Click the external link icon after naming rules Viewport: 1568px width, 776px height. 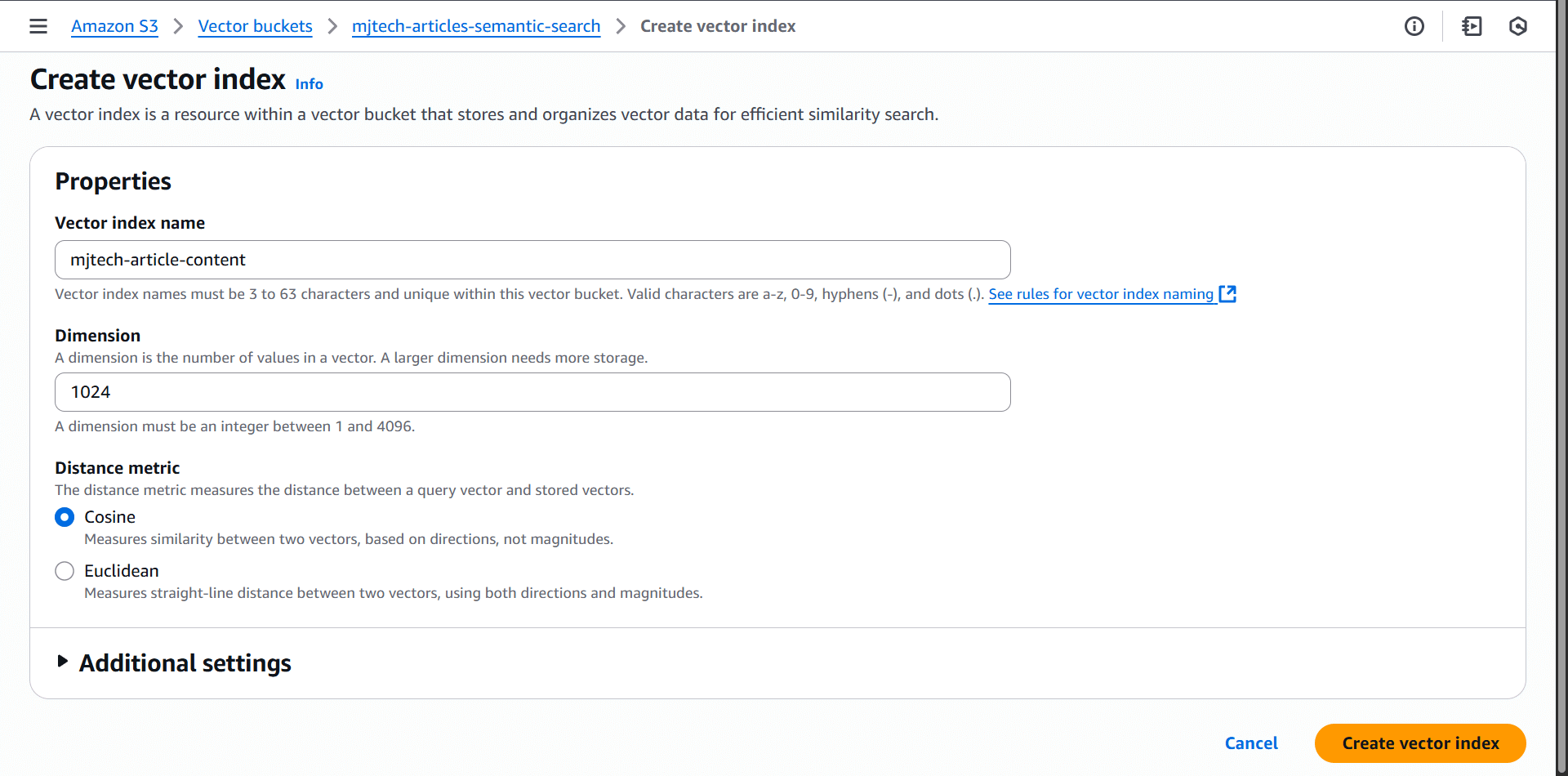click(1227, 293)
